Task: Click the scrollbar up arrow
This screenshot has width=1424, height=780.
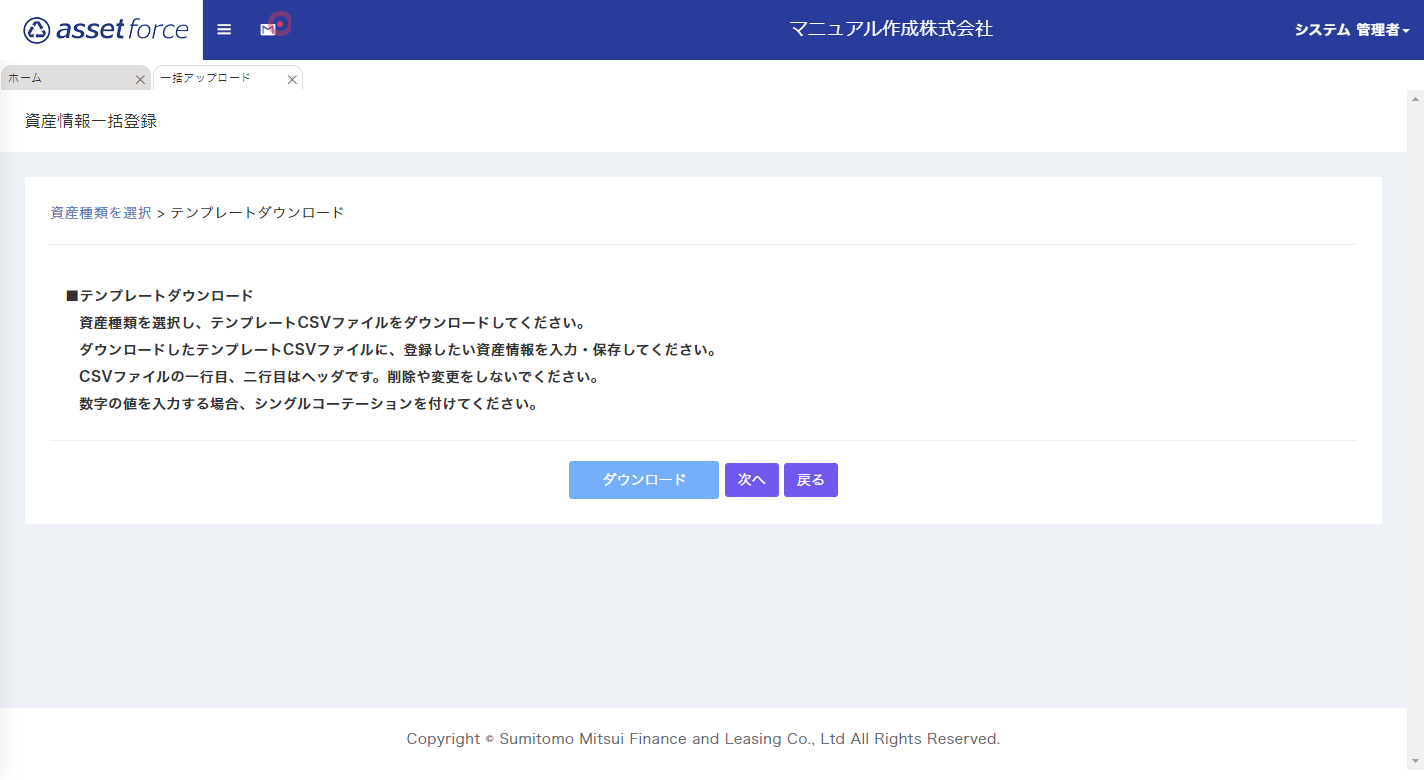Action: pyautogui.click(x=1415, y=98)
